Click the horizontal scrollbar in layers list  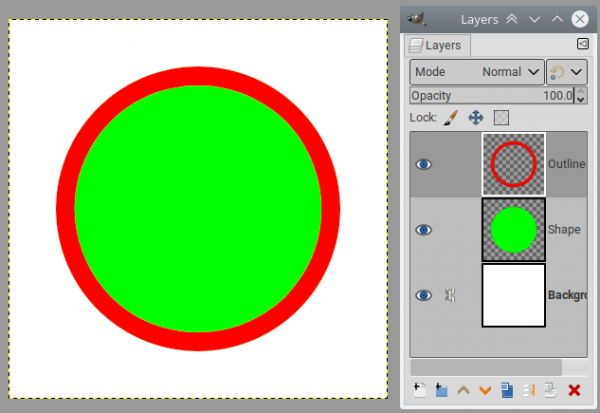pyautogui.click(x=486, y=367)
